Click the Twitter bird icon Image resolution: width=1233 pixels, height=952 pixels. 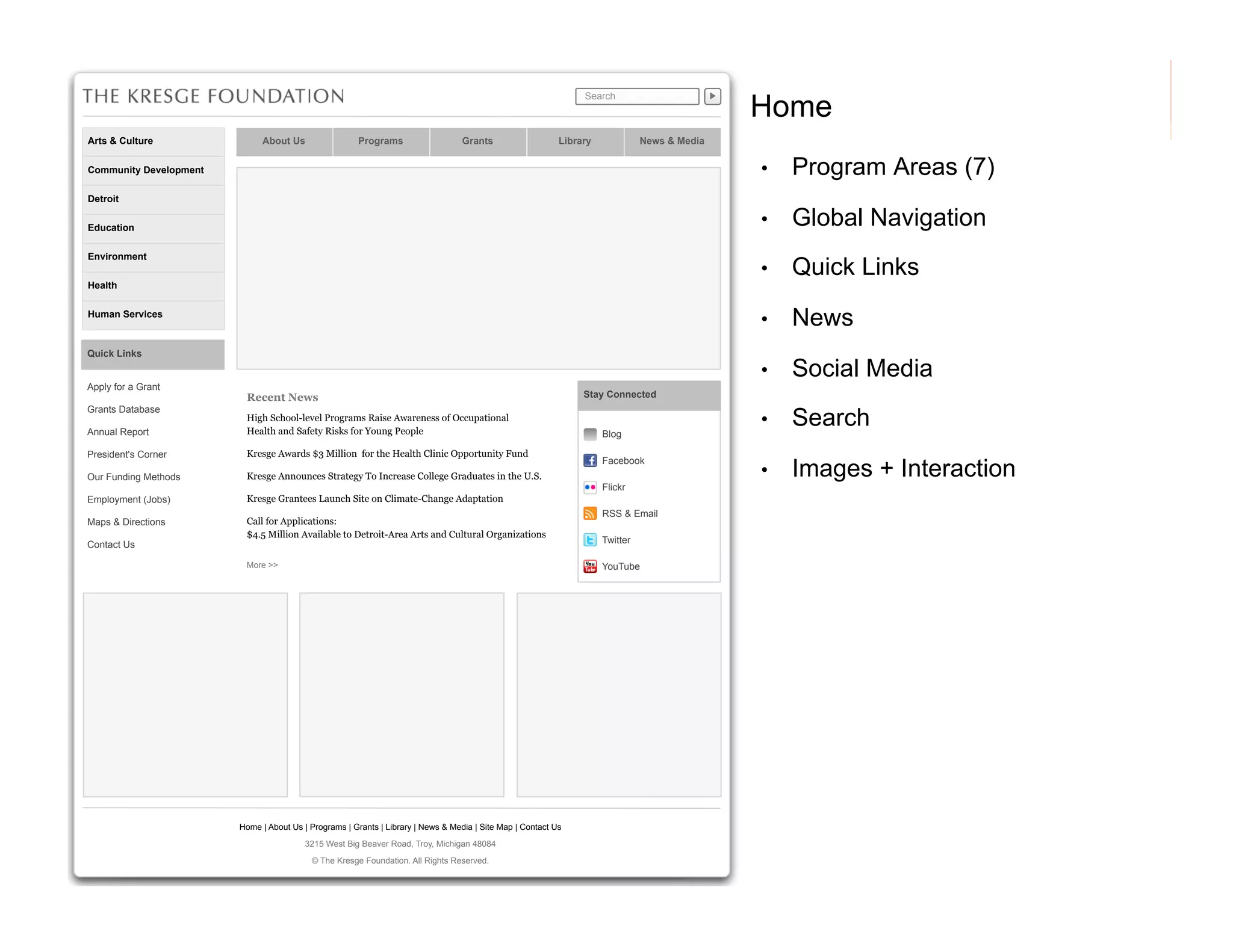(x=590, y=540)
